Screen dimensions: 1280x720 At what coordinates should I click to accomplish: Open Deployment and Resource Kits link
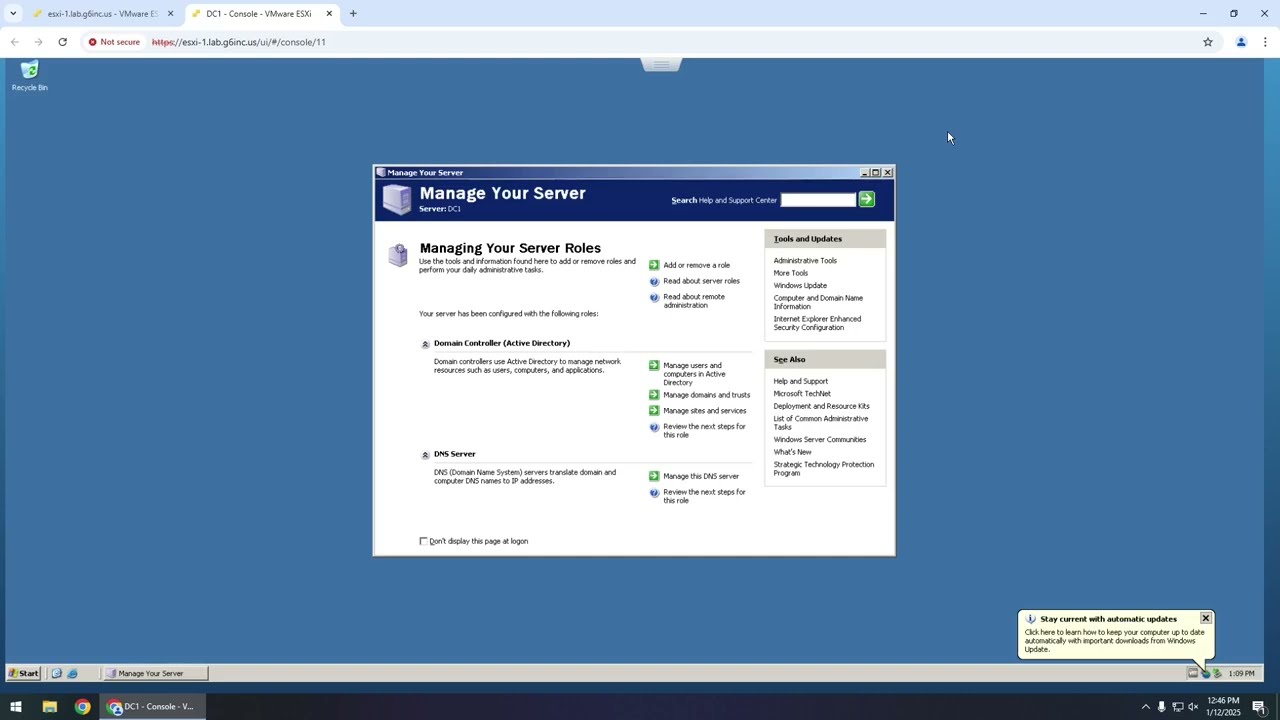pyautogui.click(x=821, y=406)
